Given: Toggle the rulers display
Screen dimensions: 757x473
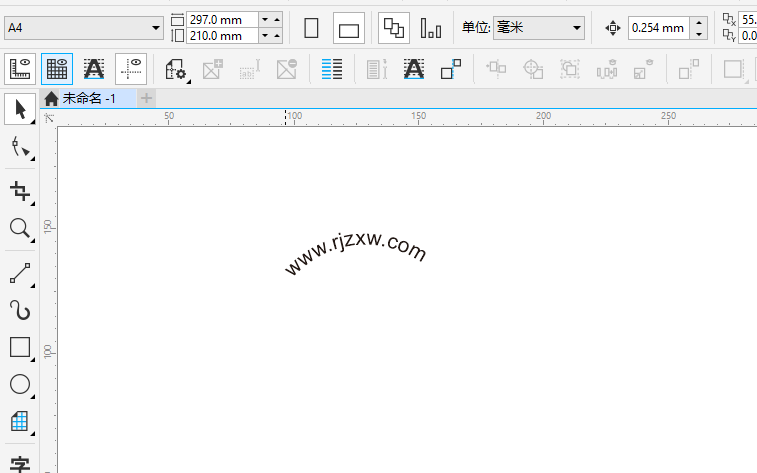Looking at the screenshot, I should (21, 69).
